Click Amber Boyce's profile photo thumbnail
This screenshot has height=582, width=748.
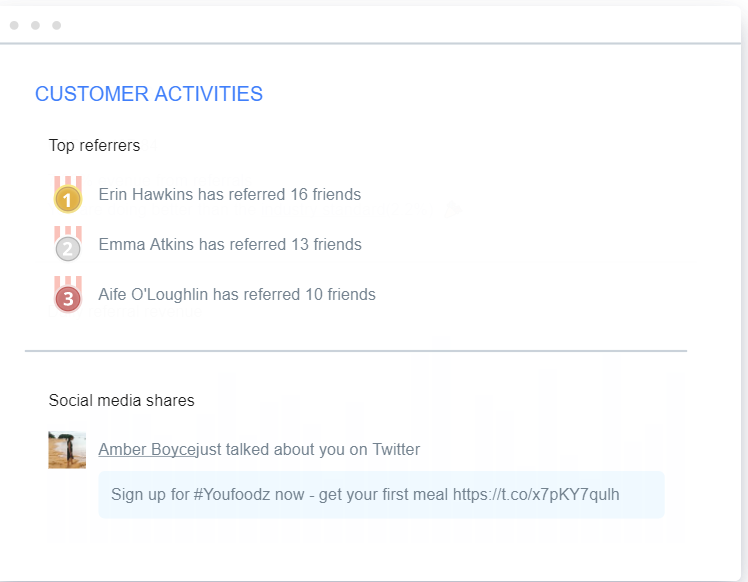67,450
